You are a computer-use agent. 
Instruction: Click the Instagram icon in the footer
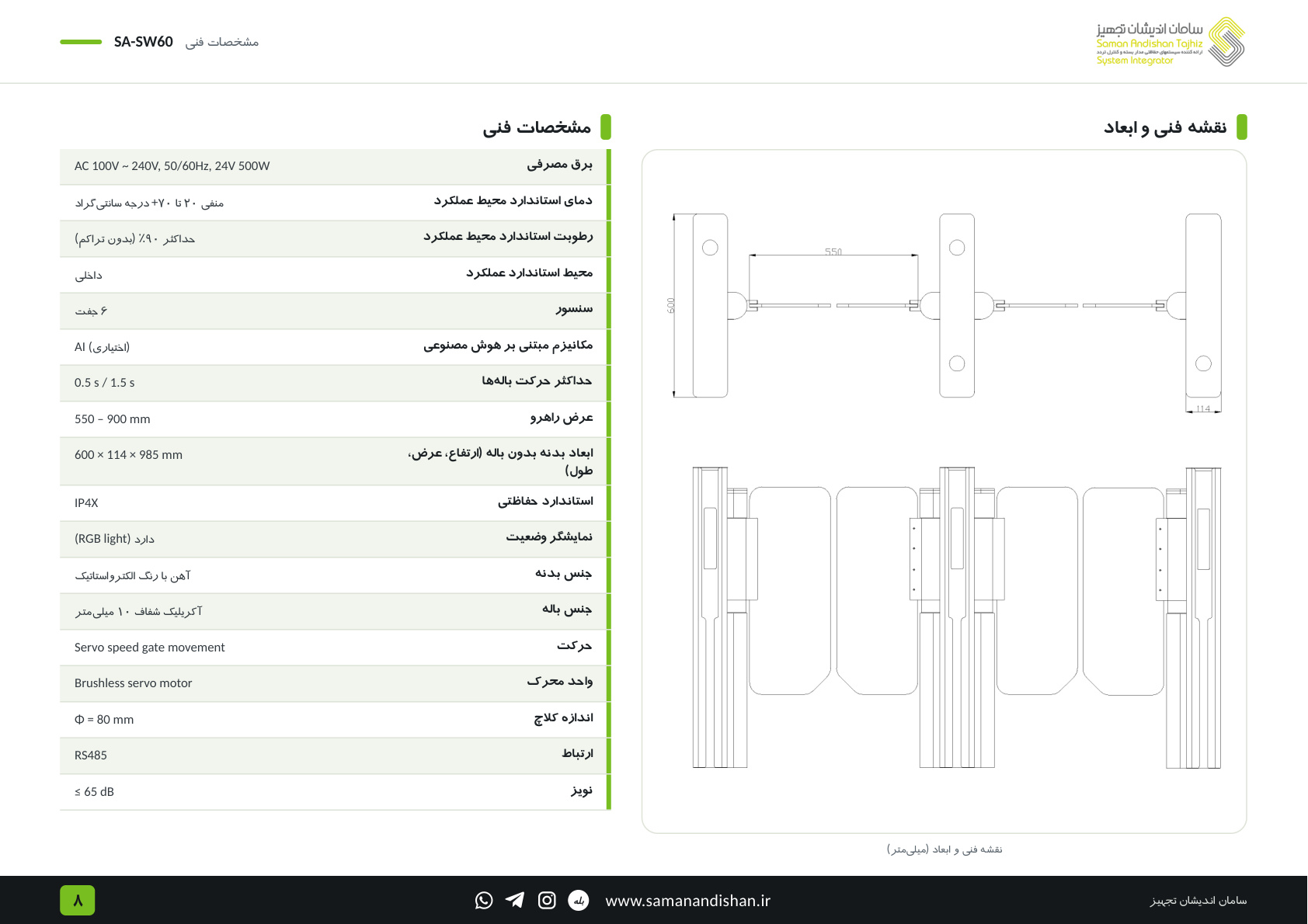click(547, 900)
